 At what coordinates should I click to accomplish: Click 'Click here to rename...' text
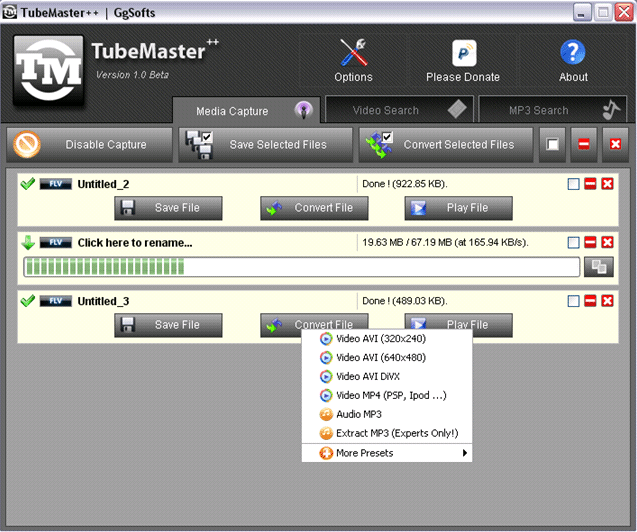point(135,243)
